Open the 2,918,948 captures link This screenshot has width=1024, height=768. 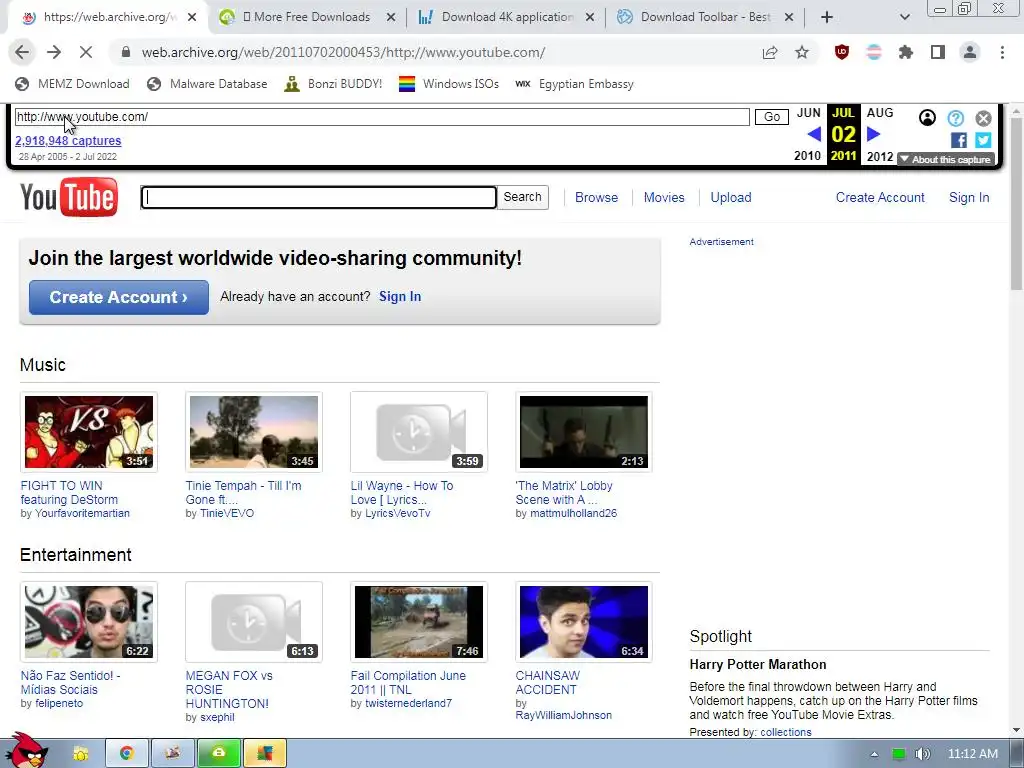(68, 140)
